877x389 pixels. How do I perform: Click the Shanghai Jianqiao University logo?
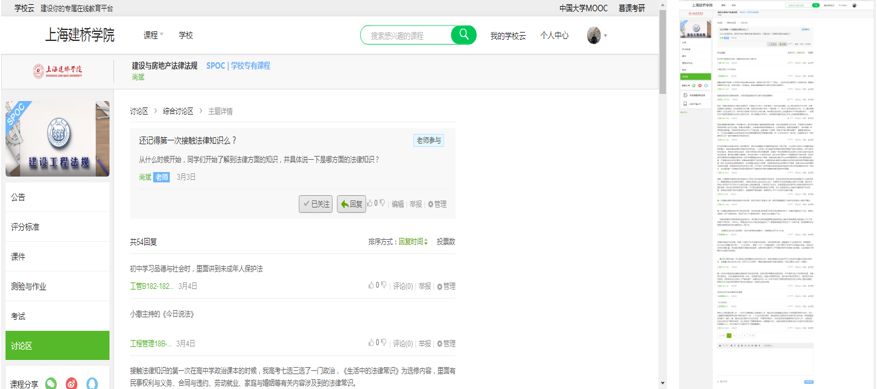coord(58,71)
